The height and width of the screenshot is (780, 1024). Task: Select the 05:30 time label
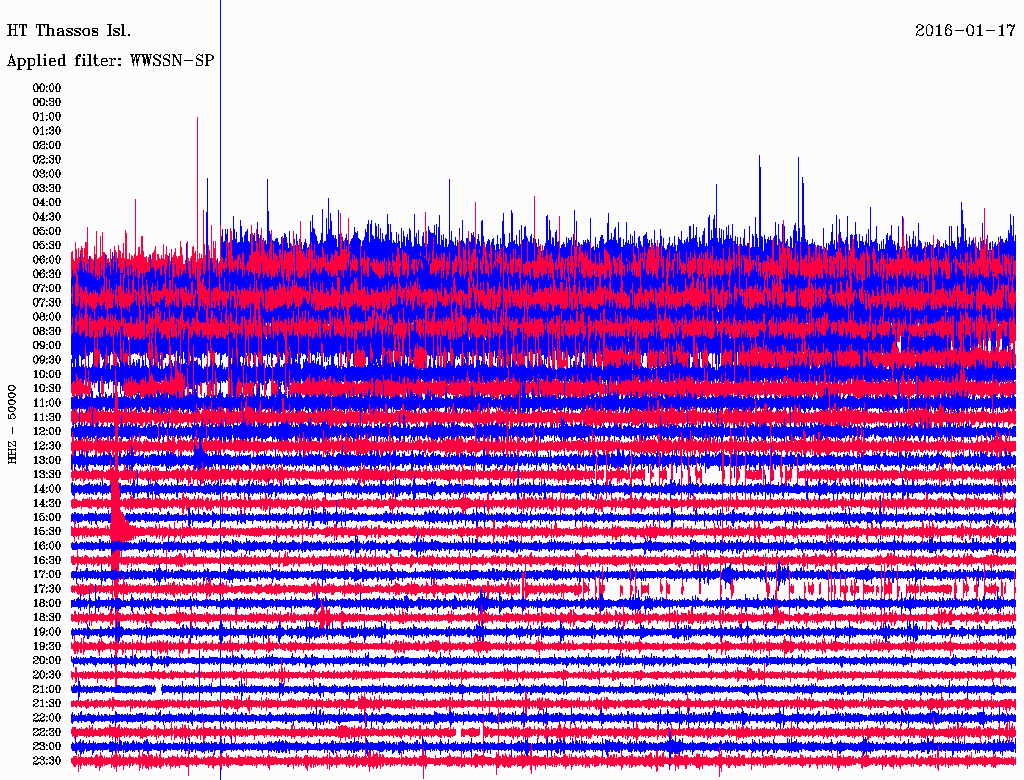[x=47, y=246]
